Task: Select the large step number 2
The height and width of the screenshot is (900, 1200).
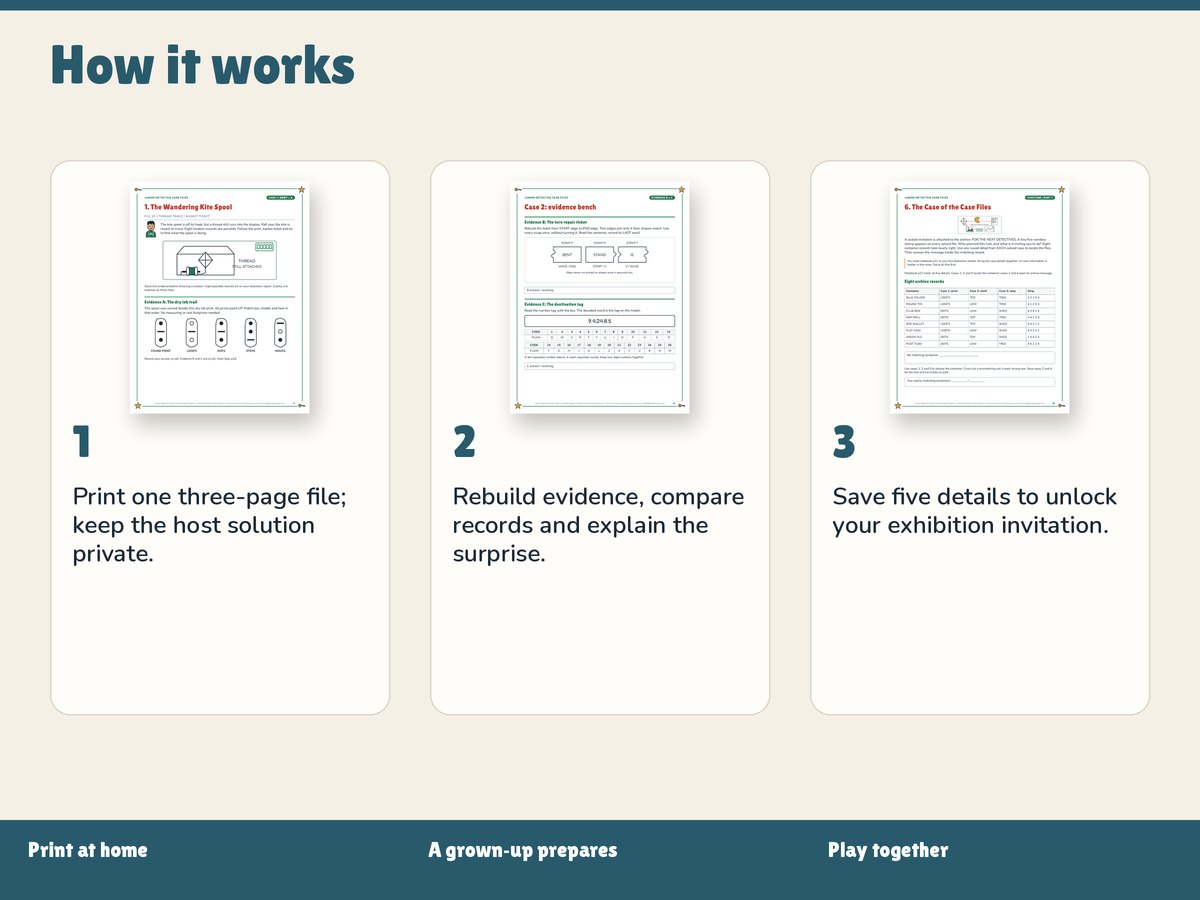Action: coord(464,442)
